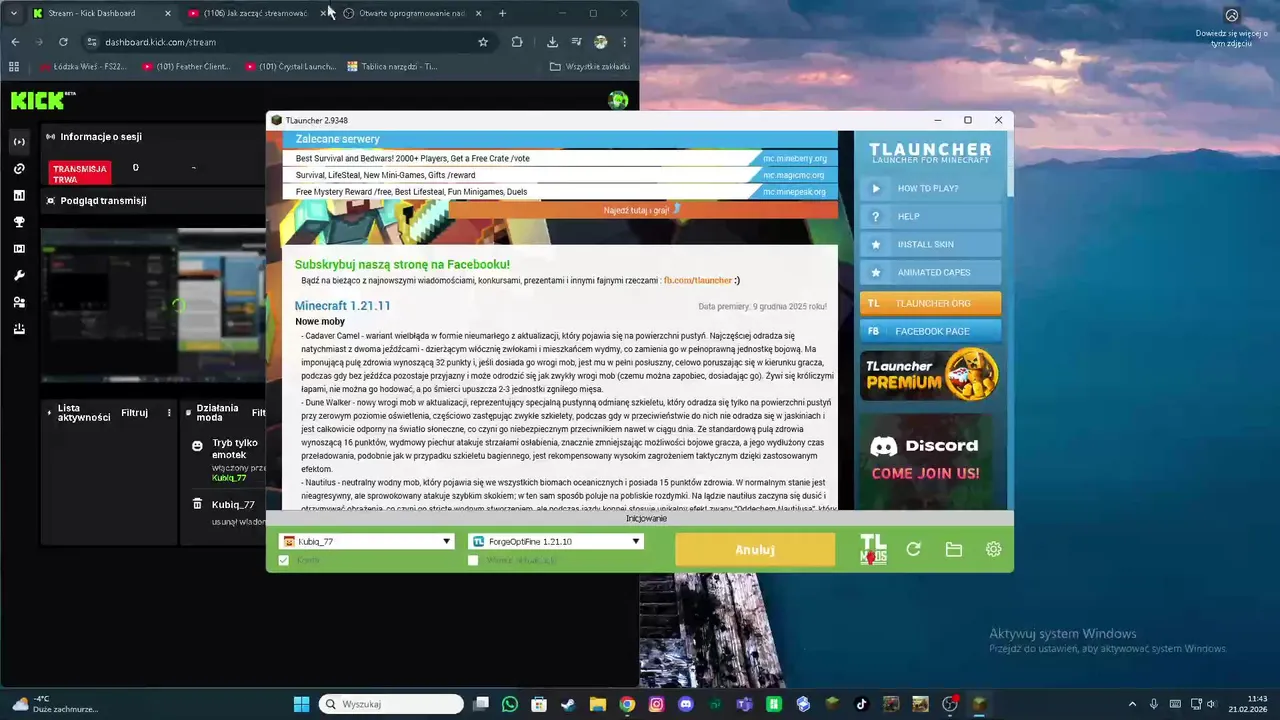This screenshot has height=720, width=1280.
Task: Open Windows Start menu
Action: click(x=301, y=704)
